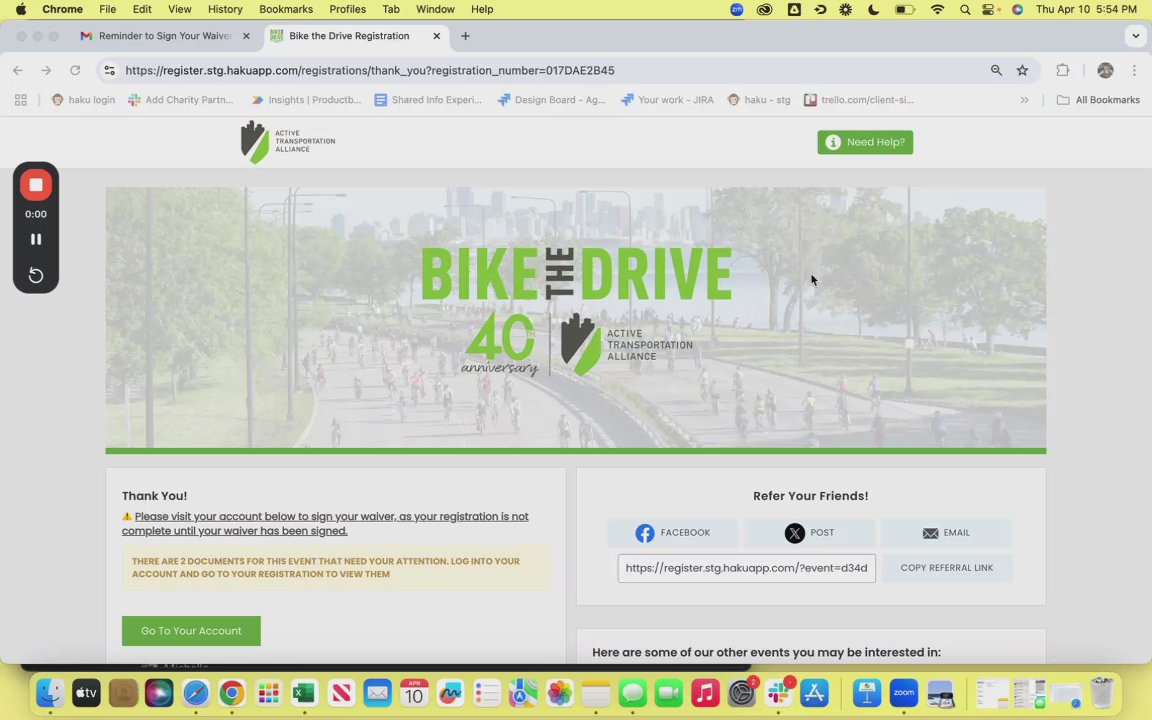Viewport: 1152px width, 720px height.
Task: Expand hidden bookmarks chevron
Action: click(1024, 100)
